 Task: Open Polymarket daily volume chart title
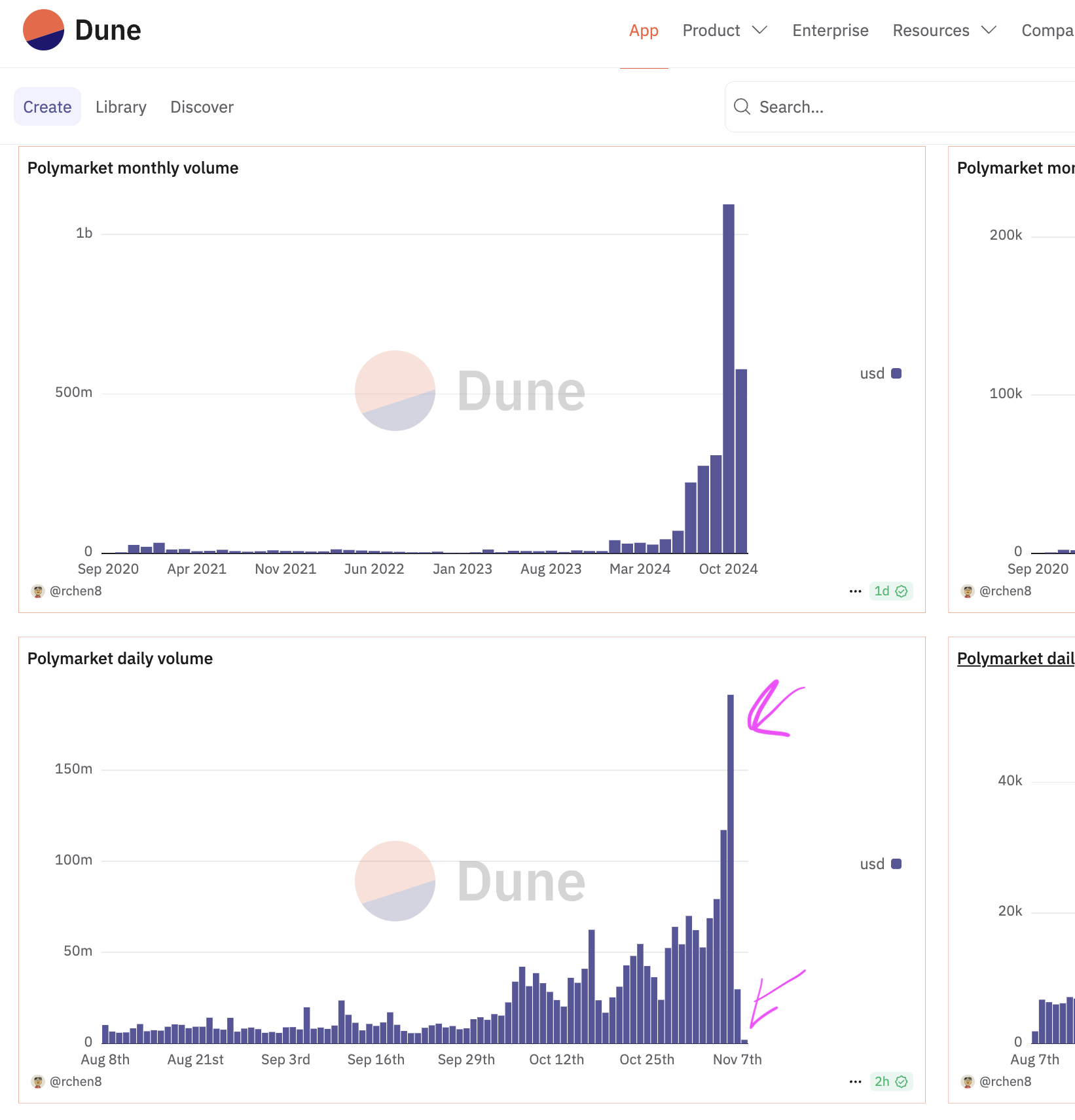pos(120,659)
